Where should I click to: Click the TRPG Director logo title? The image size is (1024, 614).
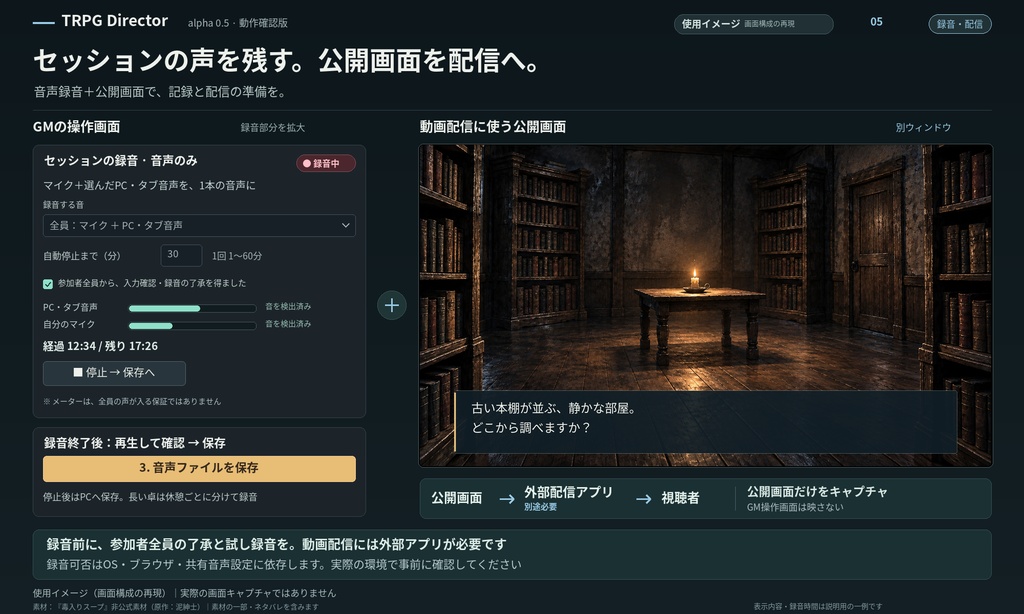tap(114, 21)
